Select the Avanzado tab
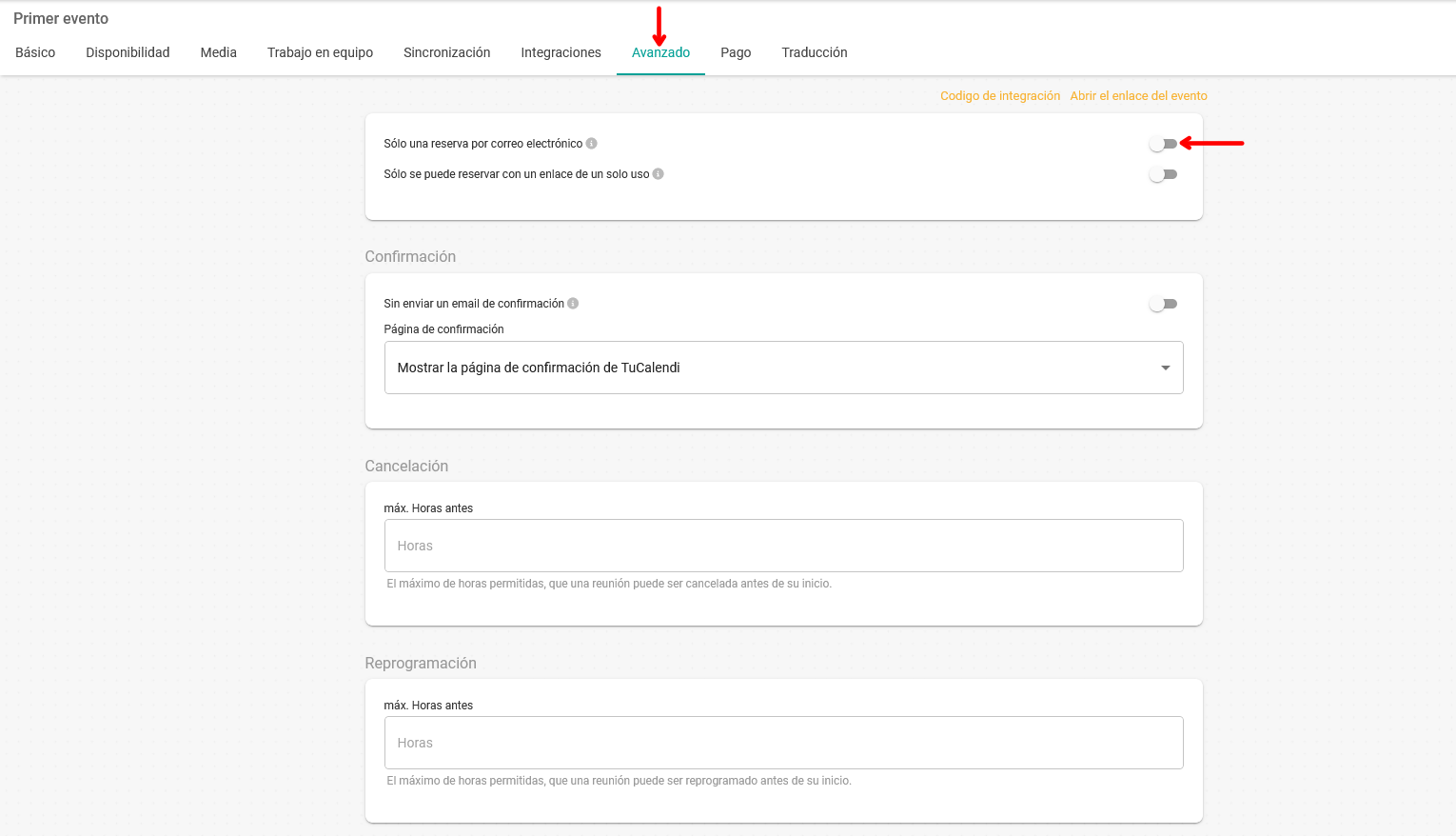Viewport: 1456px width, 836px height. pyautogui.click(x=660, y=52)
